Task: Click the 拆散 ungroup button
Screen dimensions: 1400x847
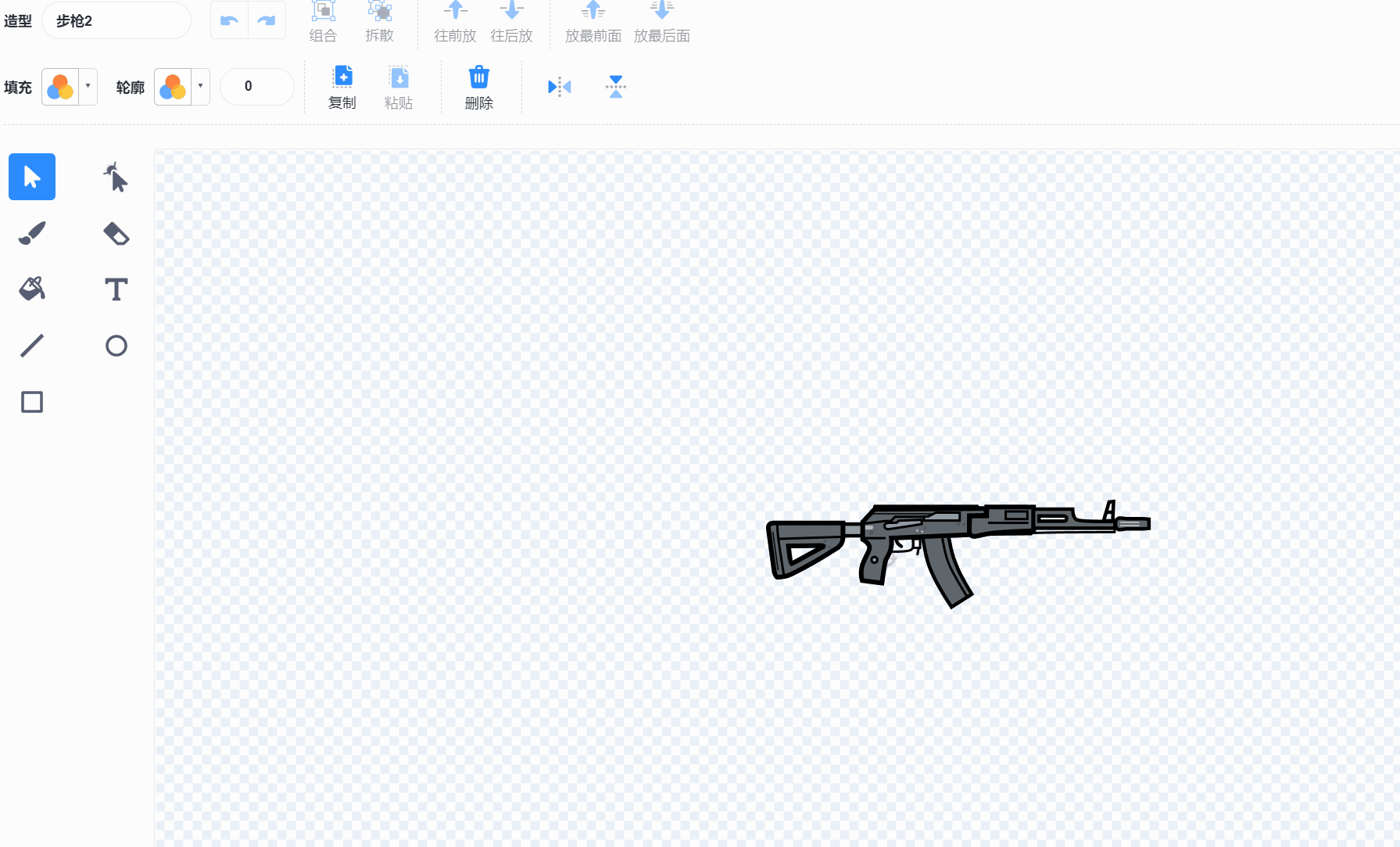Action: click(x=379, y=22)
